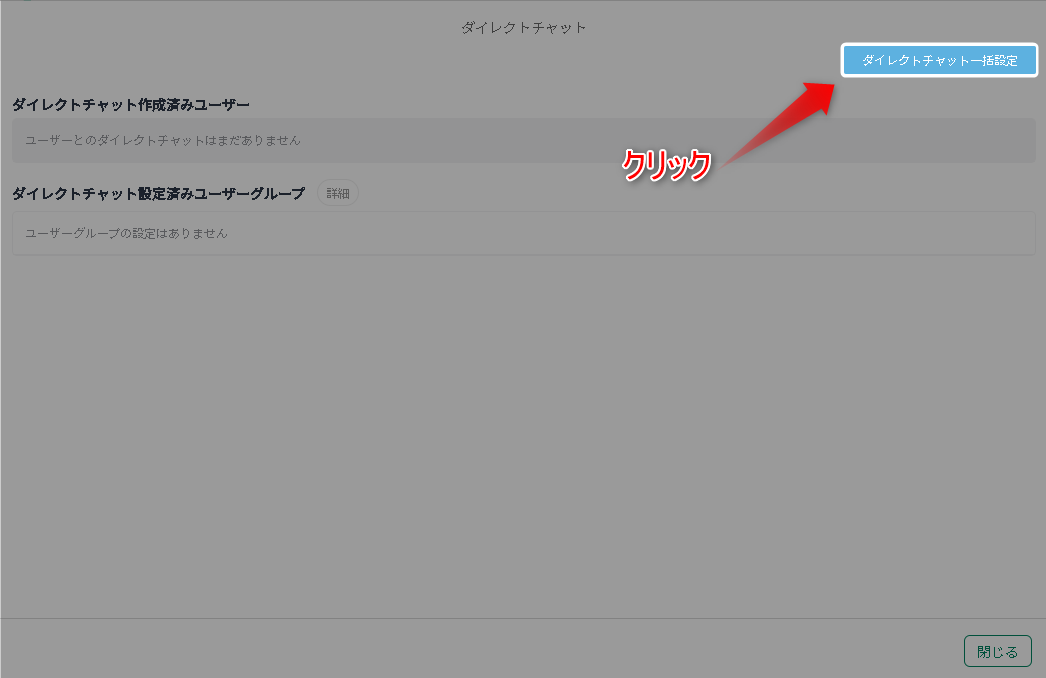Select the ダイレクトチャット dialog title
1046x678 pixels.
(x=524, y=28)
